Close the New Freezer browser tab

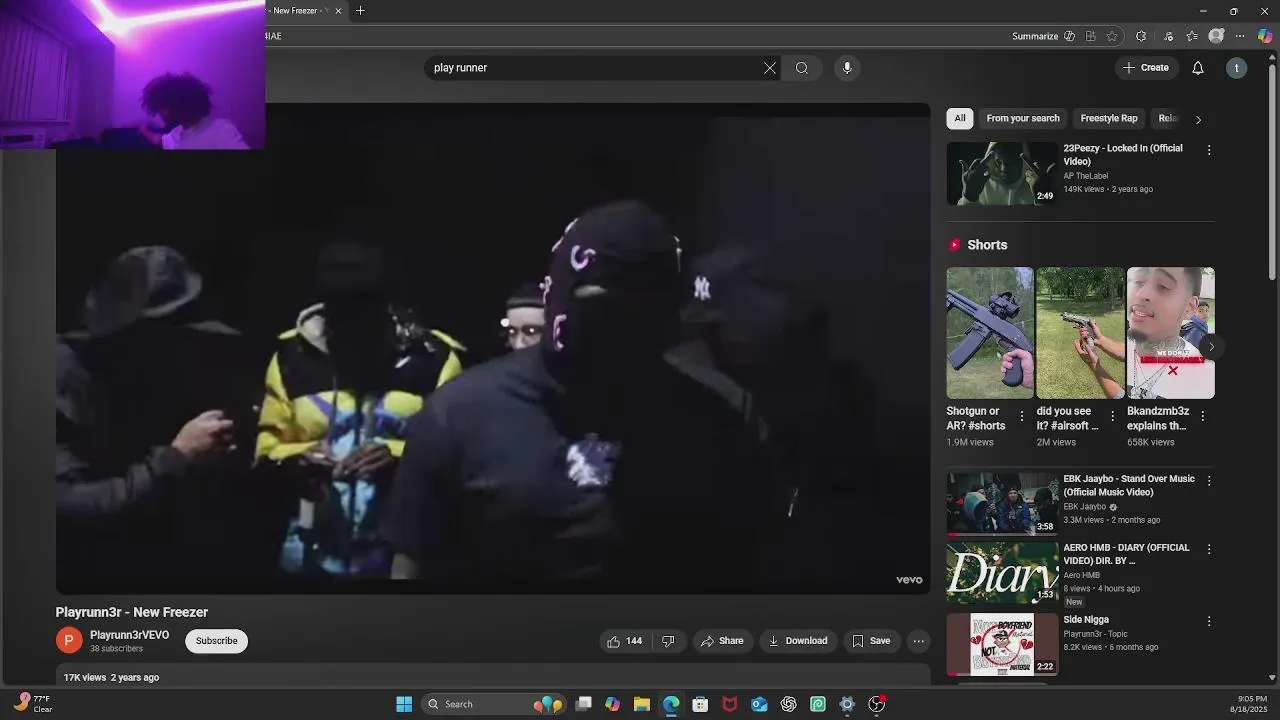tap(338, 11)
